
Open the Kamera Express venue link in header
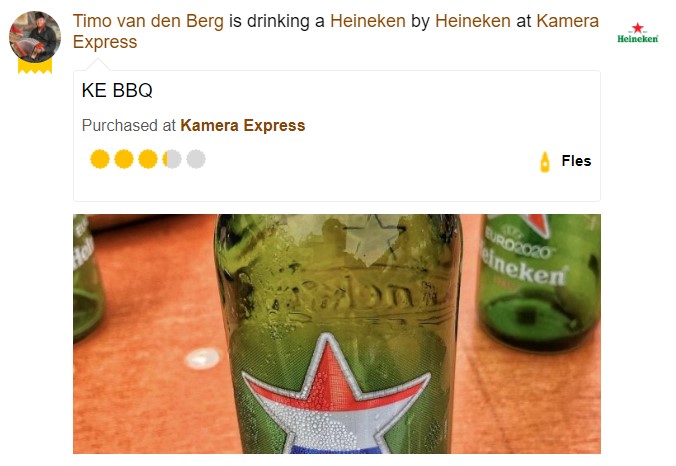point(336,31)
